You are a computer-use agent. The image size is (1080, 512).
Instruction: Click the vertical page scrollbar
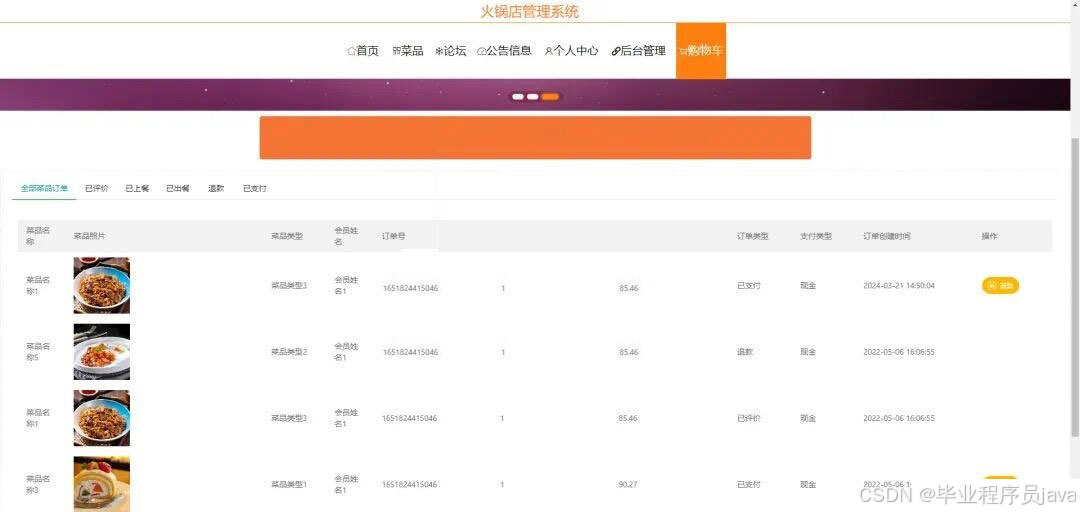click(1074, 286)
